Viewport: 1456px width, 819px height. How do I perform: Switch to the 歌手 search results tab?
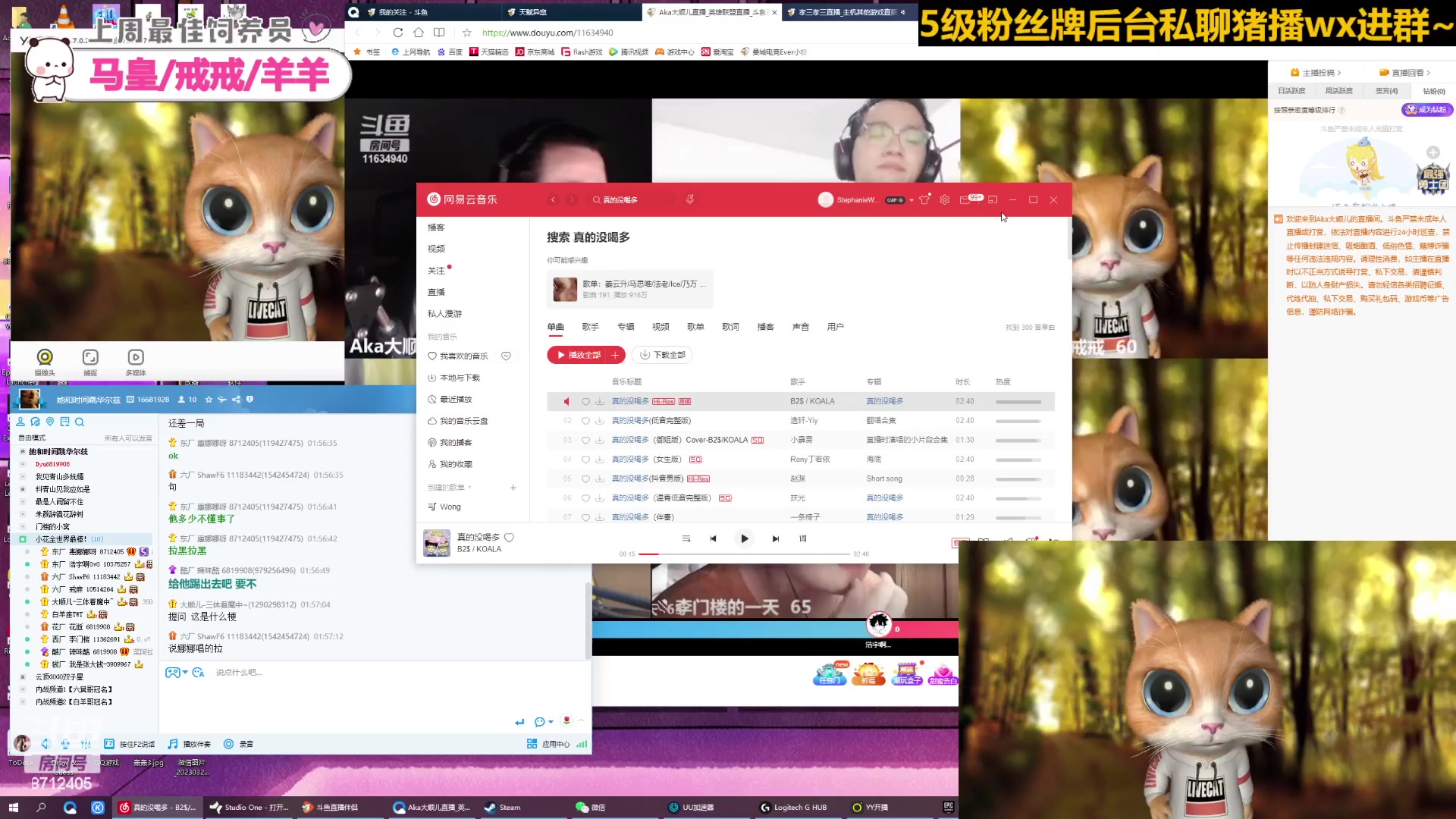tap(591, 326)
